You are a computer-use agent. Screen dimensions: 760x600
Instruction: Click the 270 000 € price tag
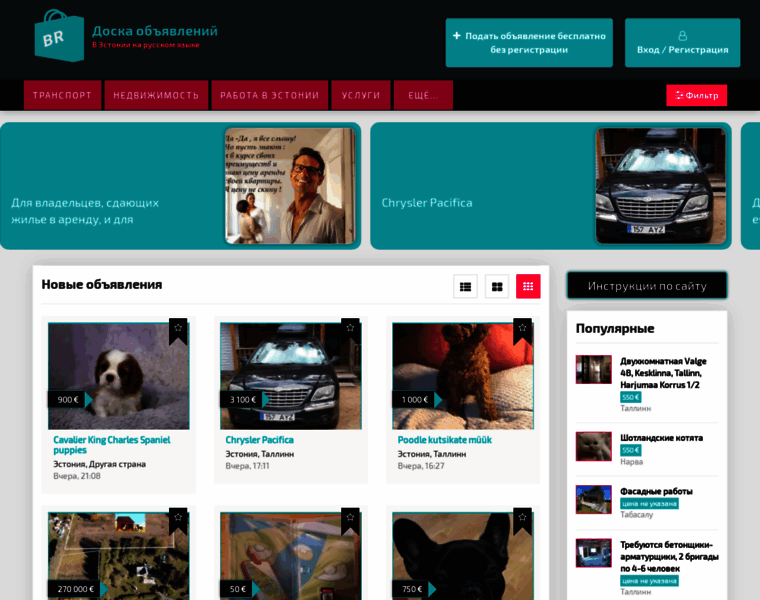[76, 589]
